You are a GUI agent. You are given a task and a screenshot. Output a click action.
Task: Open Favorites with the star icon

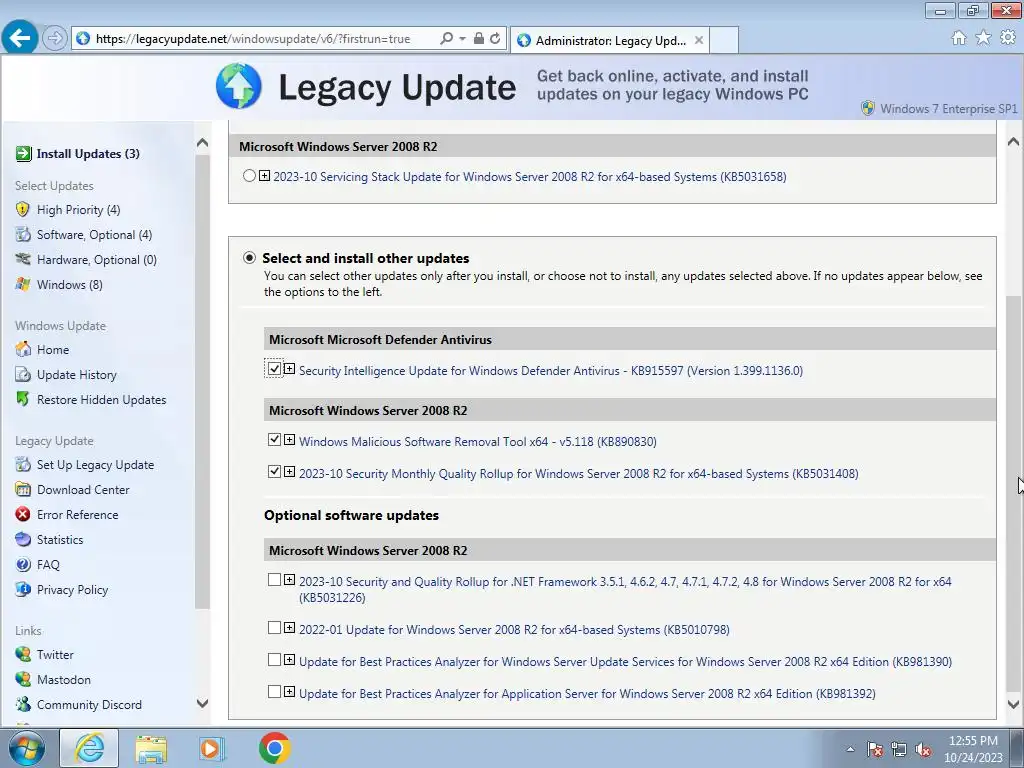pyautogui.click(x=983, y=38)
